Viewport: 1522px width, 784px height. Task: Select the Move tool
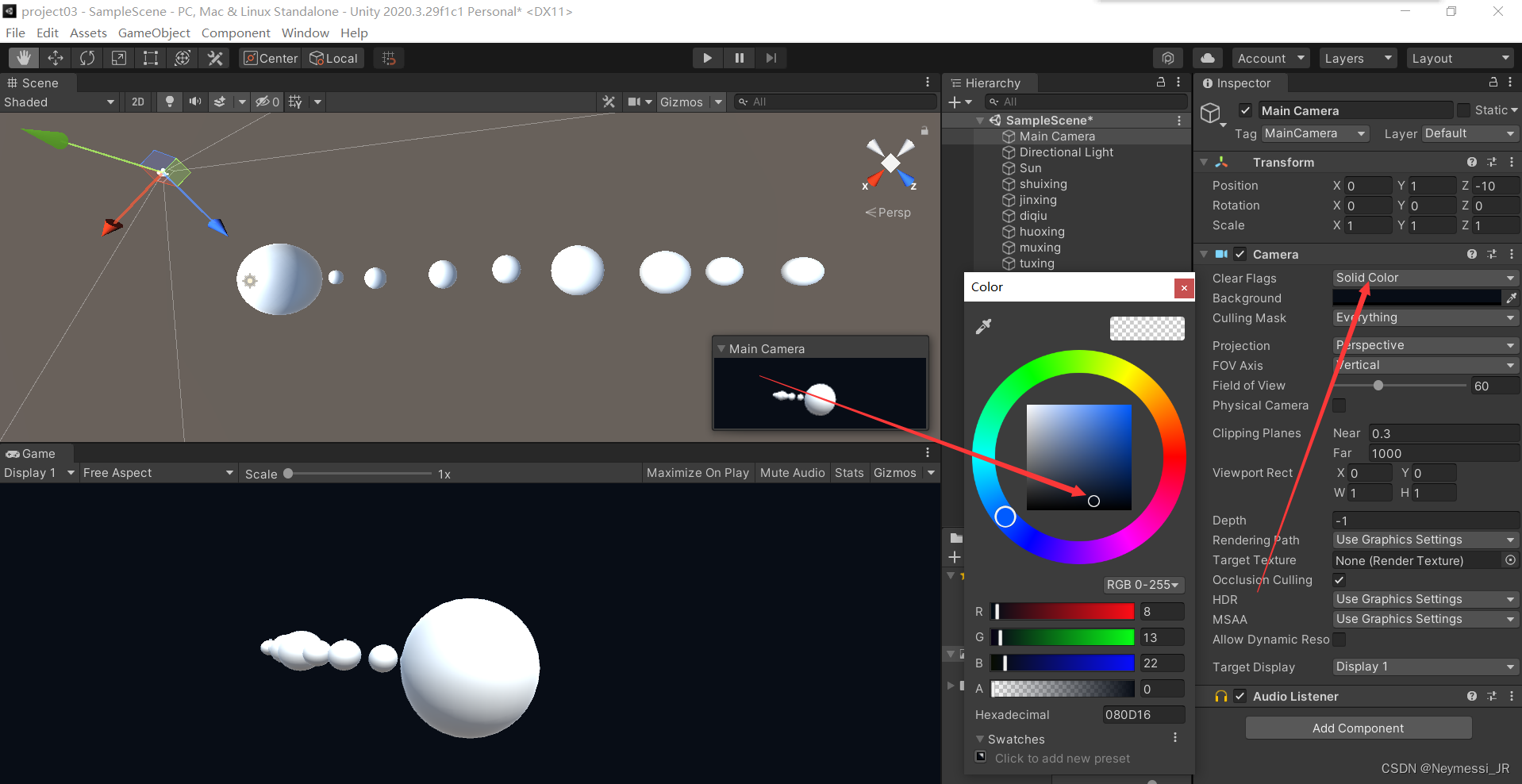pos(56,58)
